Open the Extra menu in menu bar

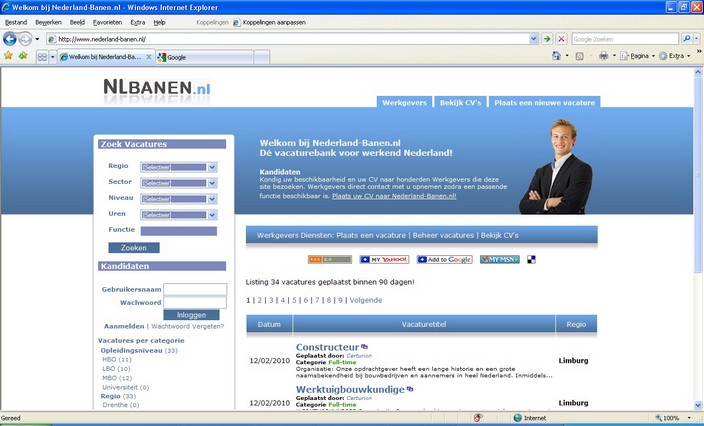(x=137, y=22)
